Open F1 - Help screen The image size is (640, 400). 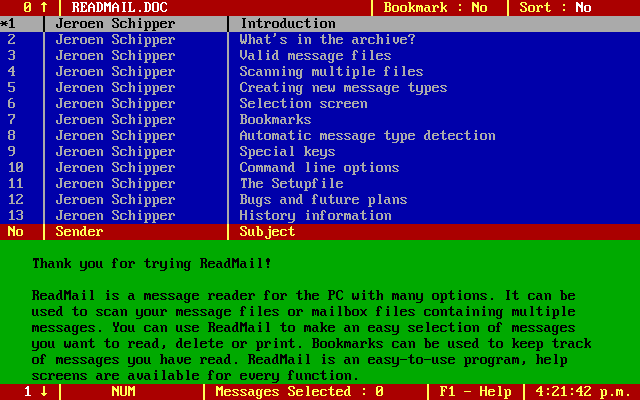(475, 392)
